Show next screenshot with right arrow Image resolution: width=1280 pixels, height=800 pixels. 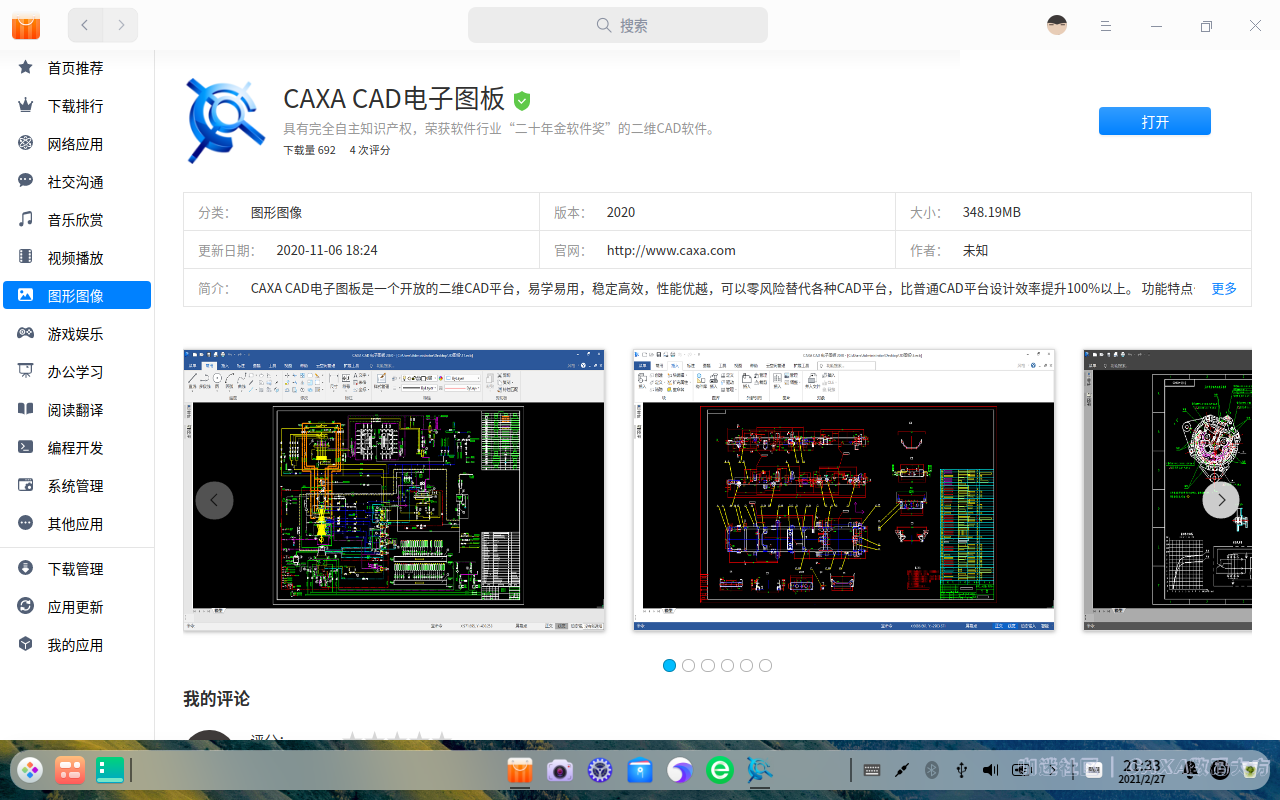tap(1220, 500)
